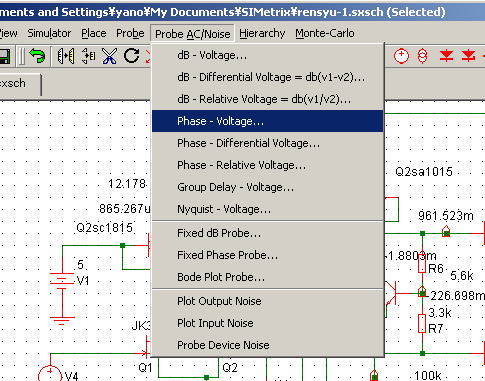The width and height of the screenshot is (485, 381).
Task: Place a current source from the toolbar
Action: 422,56
